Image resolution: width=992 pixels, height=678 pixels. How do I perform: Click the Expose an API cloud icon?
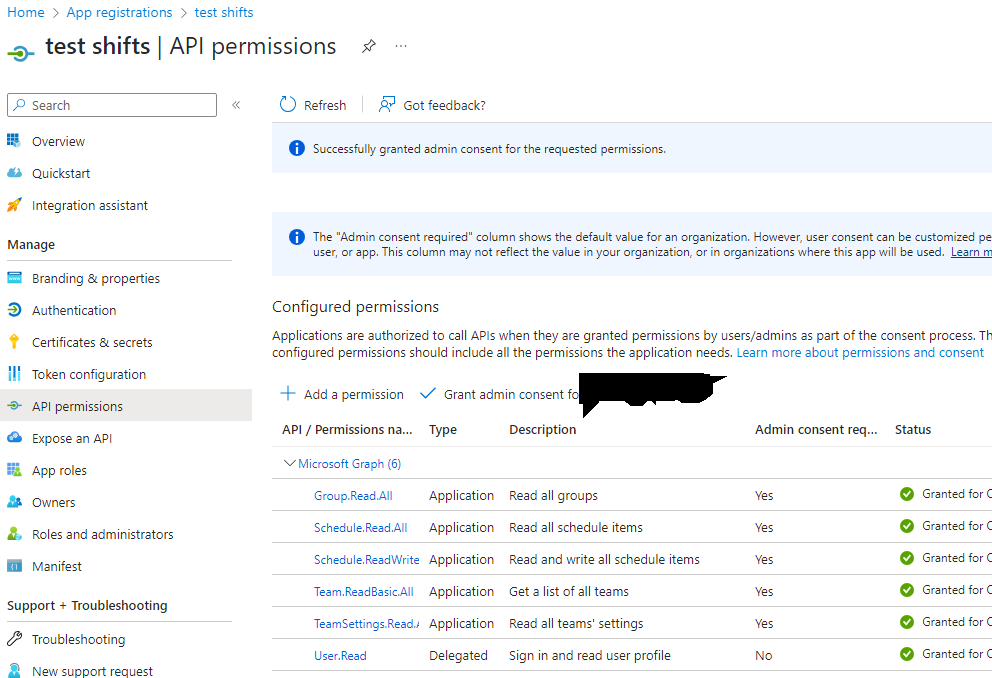pos(14,438)
